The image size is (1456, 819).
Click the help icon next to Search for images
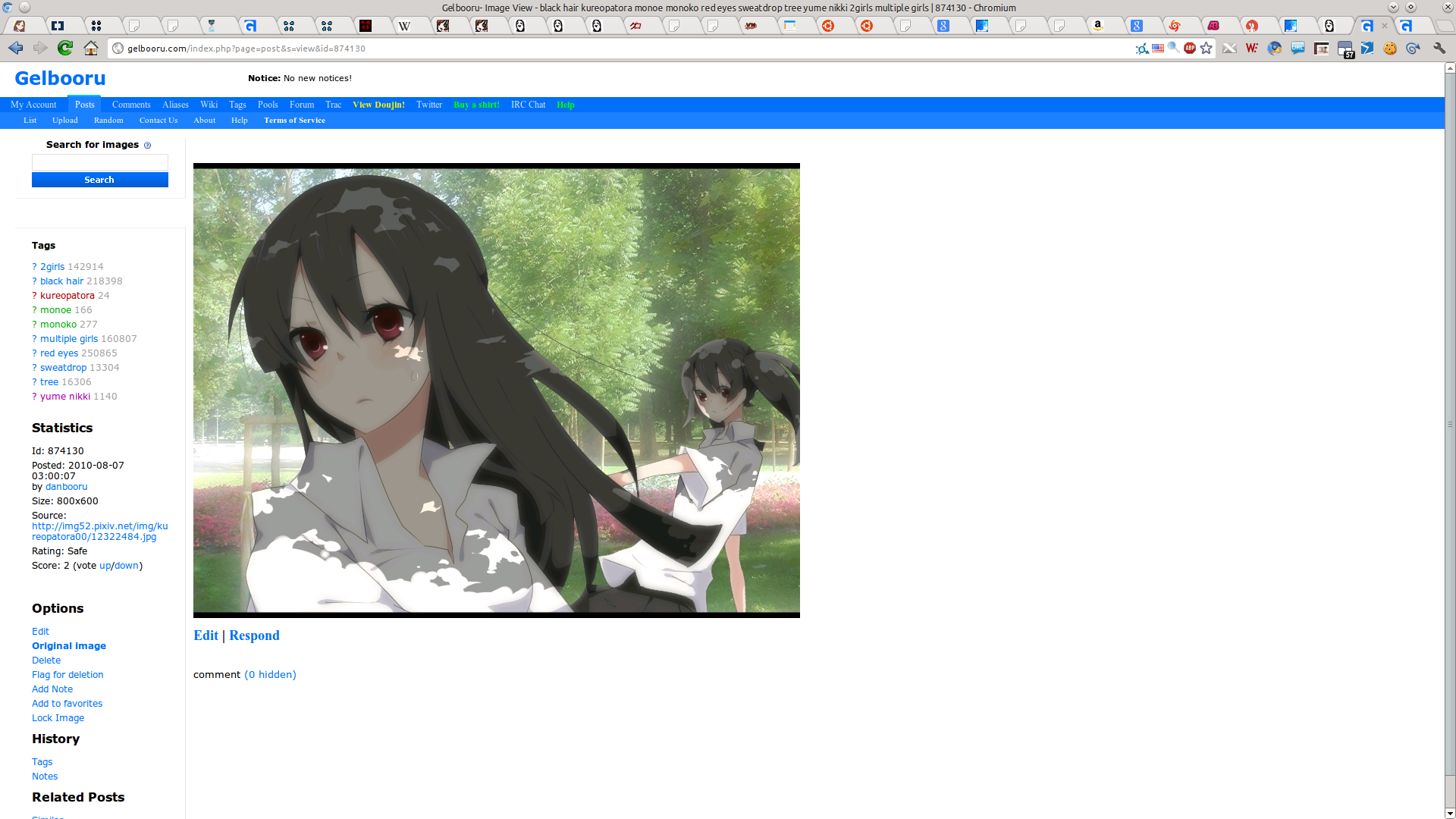[147, 145]
